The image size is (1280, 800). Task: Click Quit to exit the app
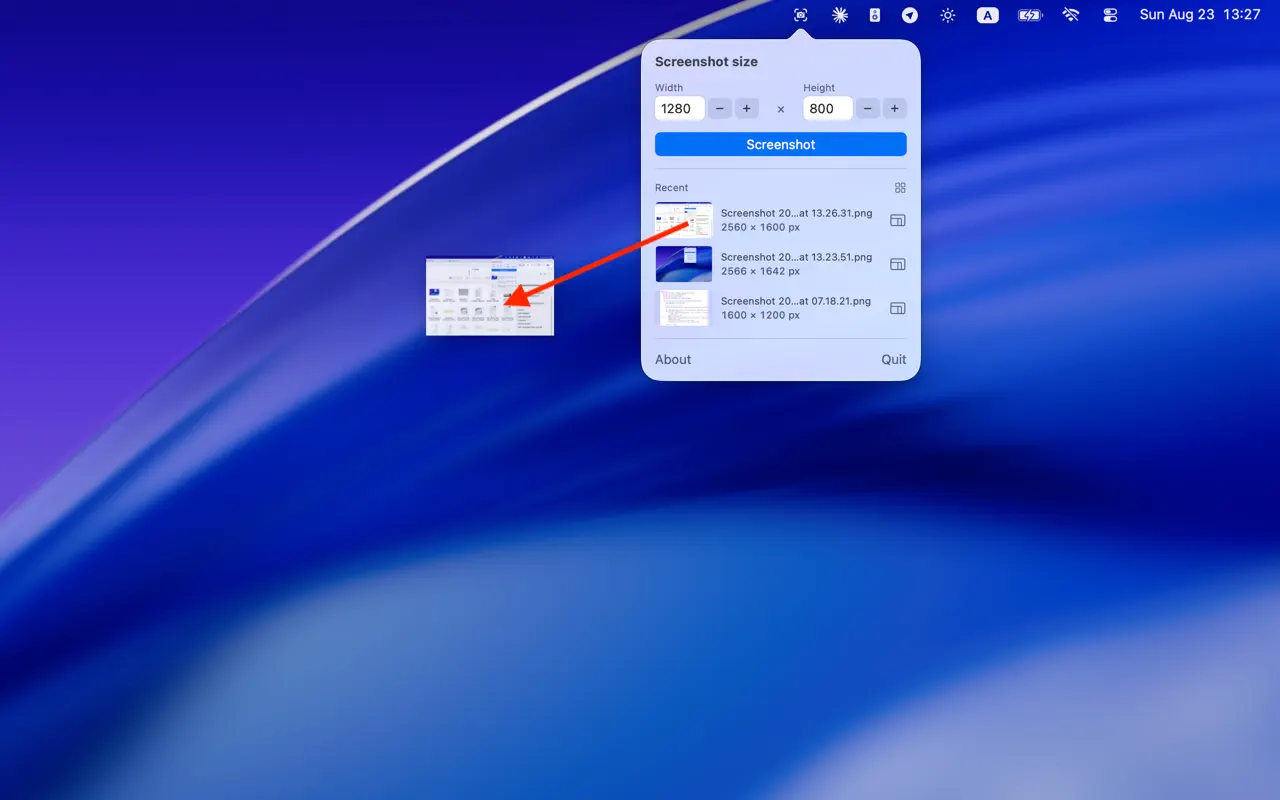click(x=894, y=359)
